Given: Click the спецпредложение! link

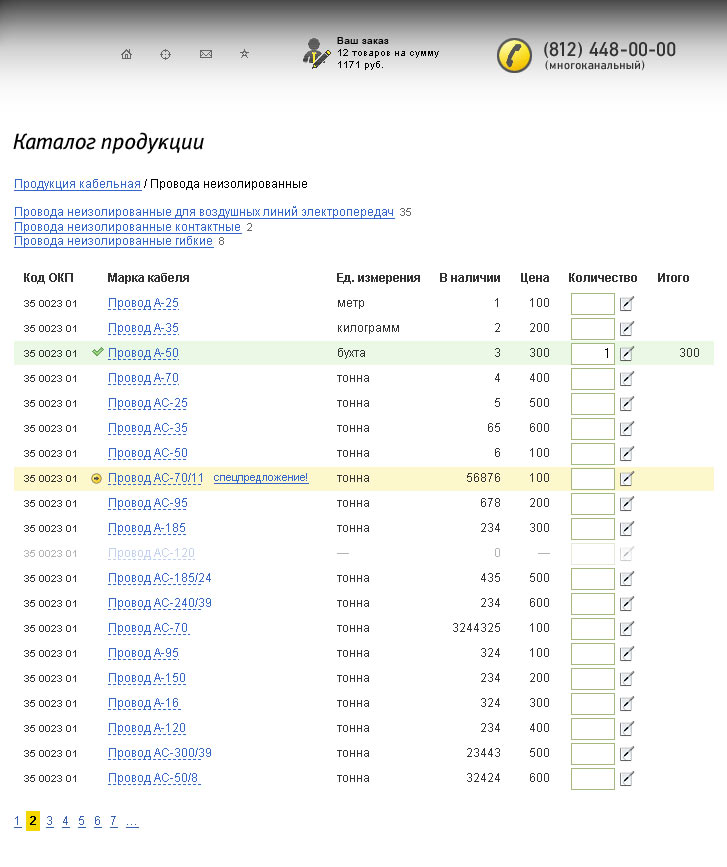Looking at the screenshot, I should click(261, 479).
